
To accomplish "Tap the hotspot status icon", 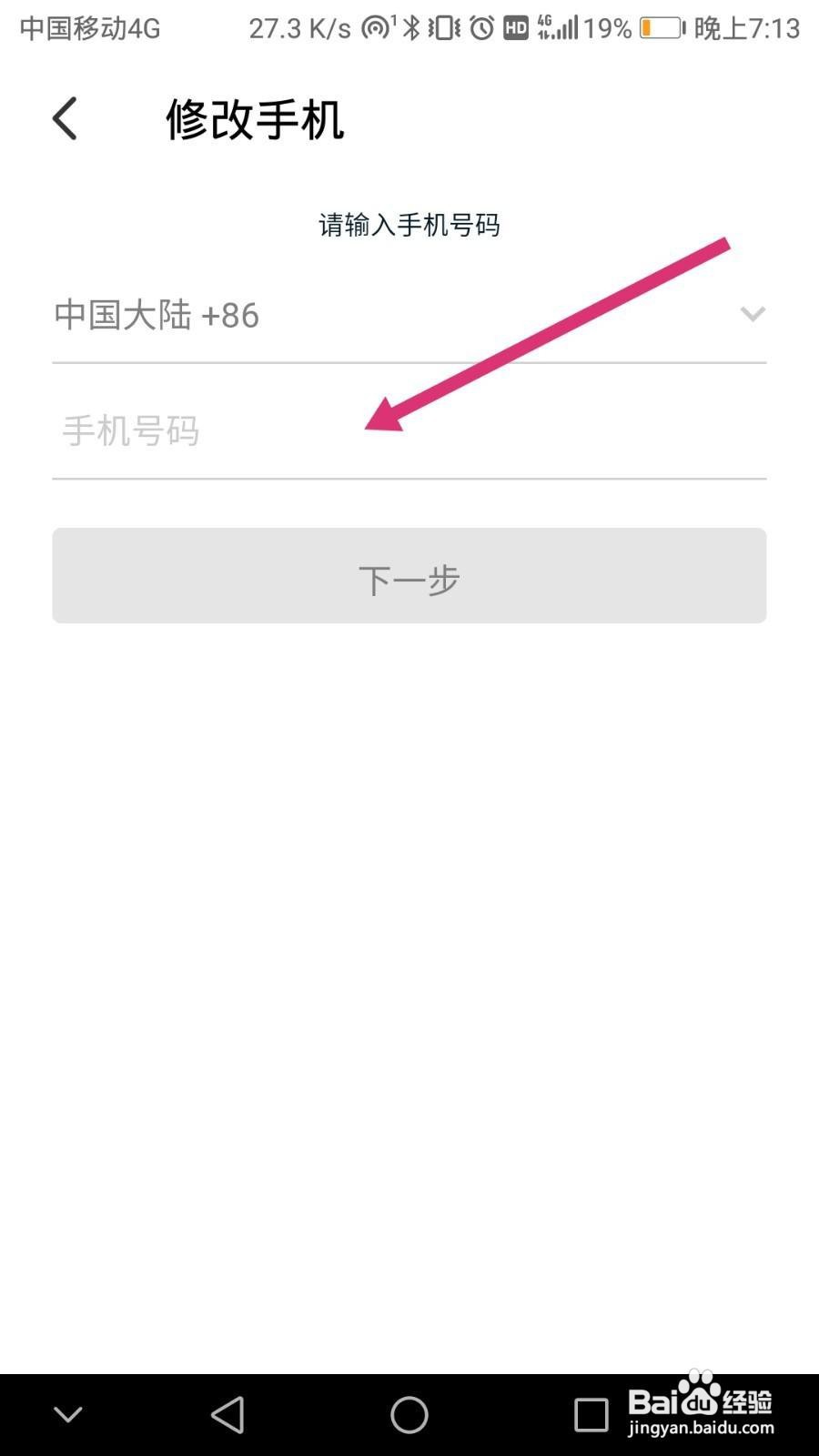I will click(x=376, y=28).
